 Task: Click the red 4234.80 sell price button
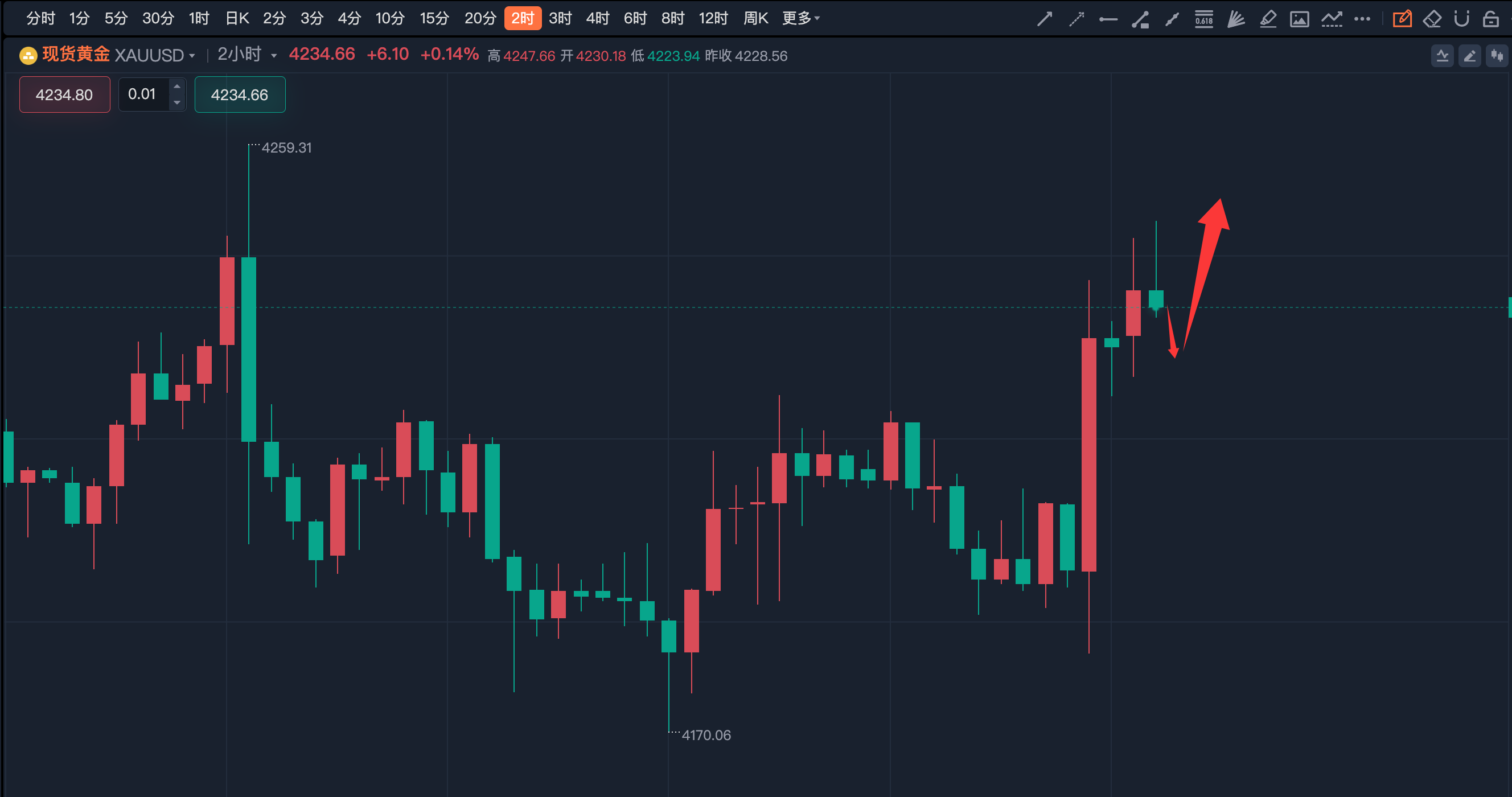click(x=64, y=95)
